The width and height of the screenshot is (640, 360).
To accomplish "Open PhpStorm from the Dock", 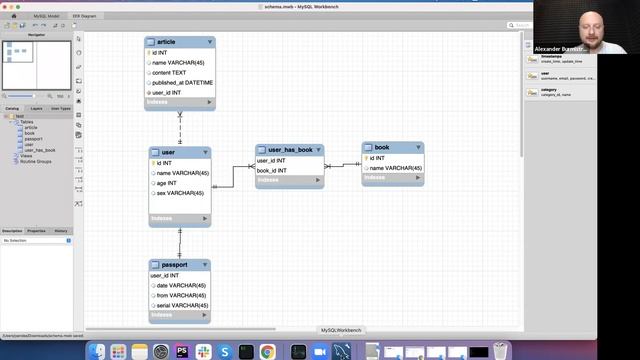I will (182, 351).
